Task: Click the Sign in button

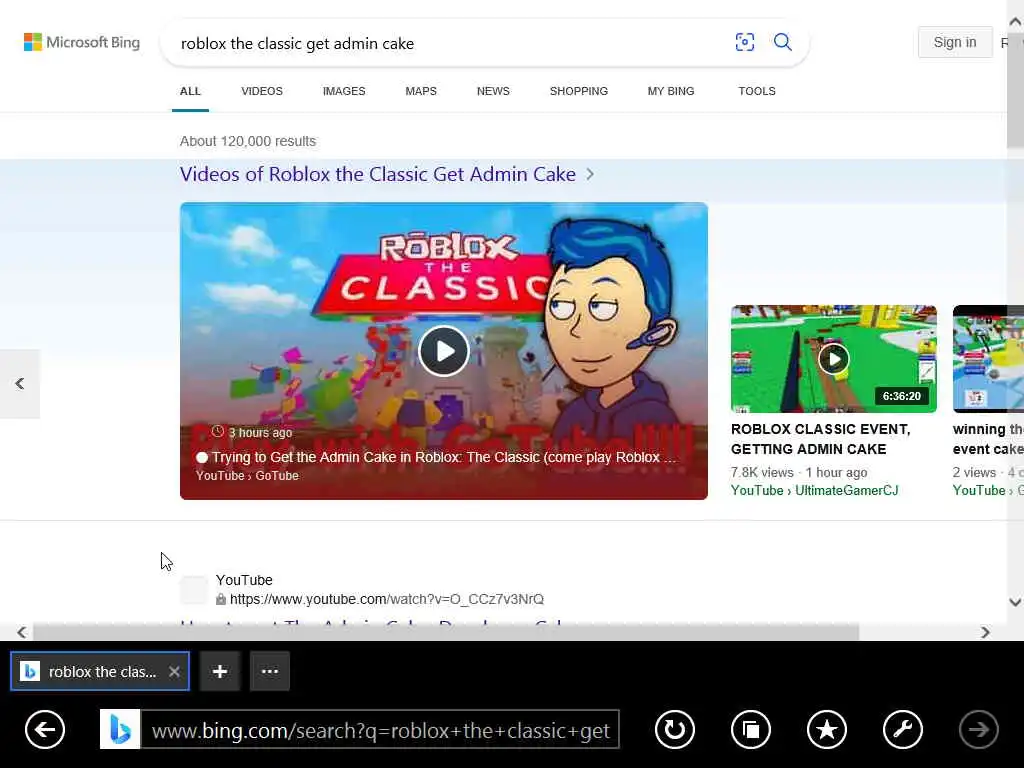Action: [955, 42]
